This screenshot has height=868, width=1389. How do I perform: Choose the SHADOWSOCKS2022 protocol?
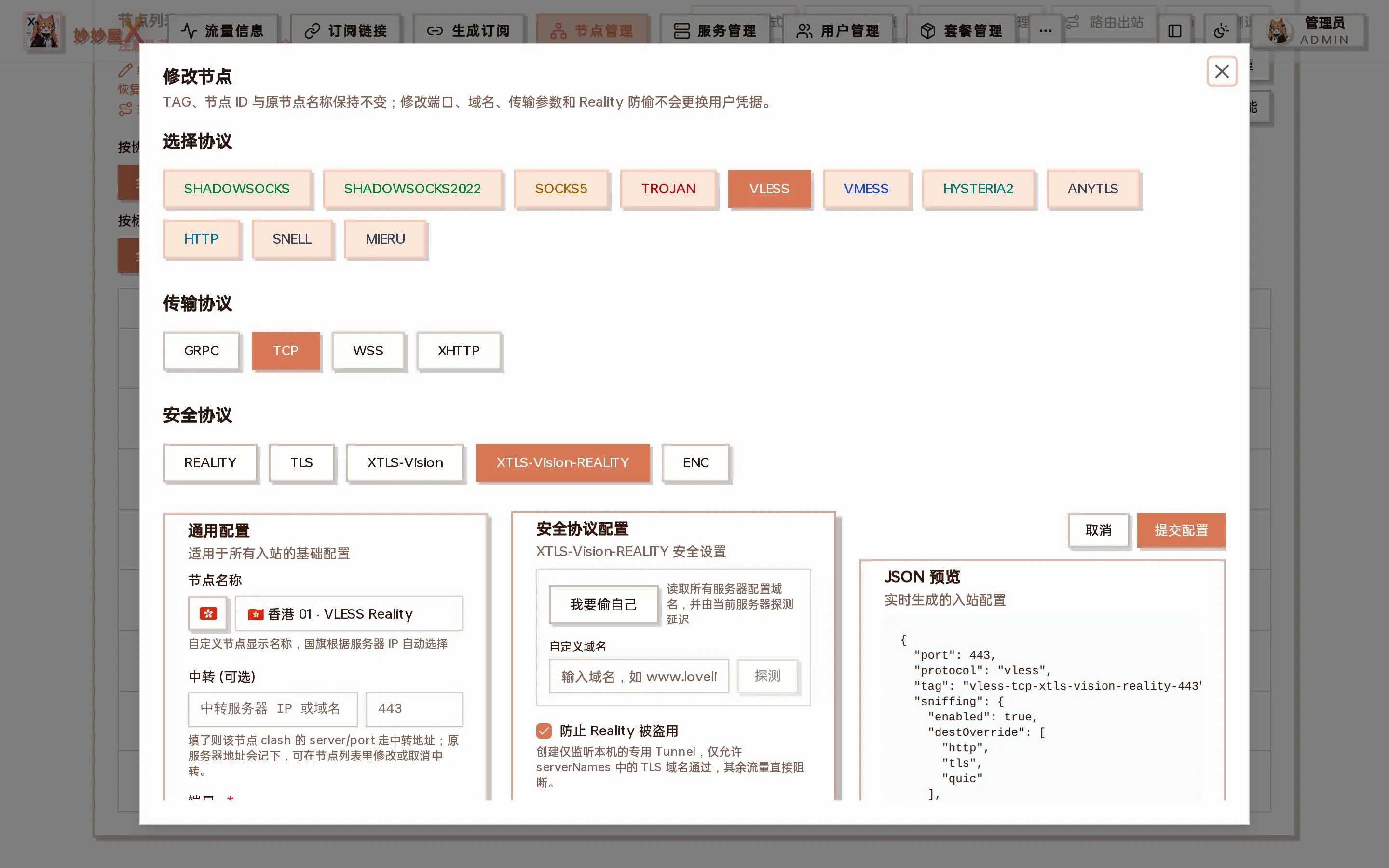pos(412,189)
